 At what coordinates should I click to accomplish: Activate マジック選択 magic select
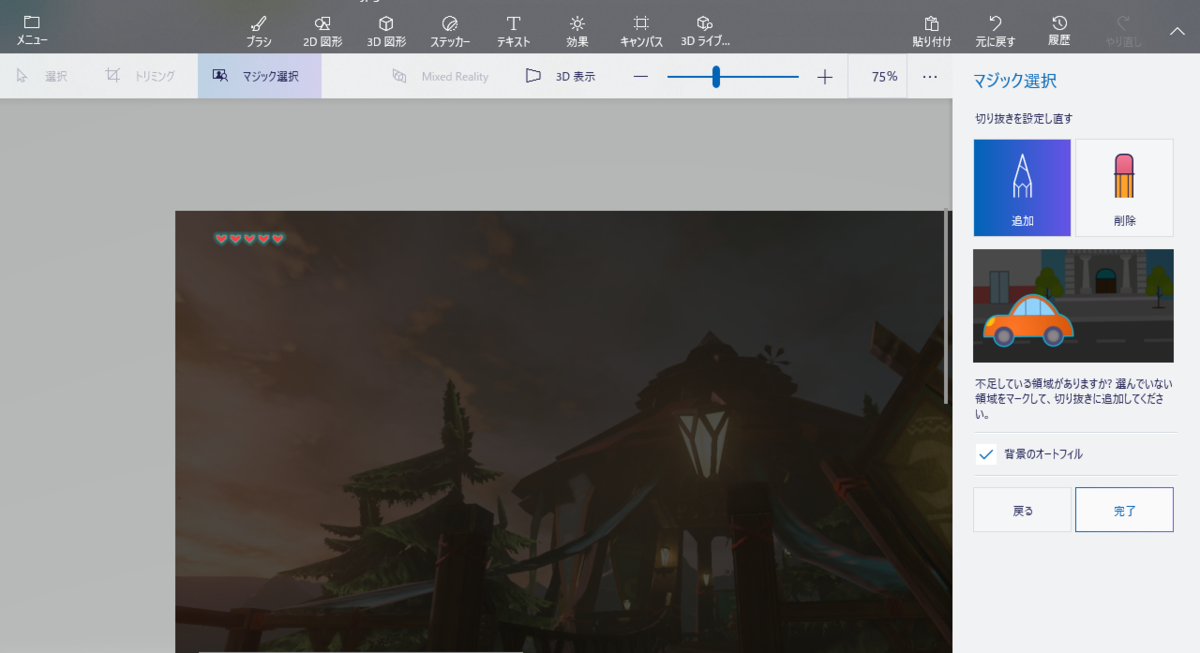tap(259, 76)
